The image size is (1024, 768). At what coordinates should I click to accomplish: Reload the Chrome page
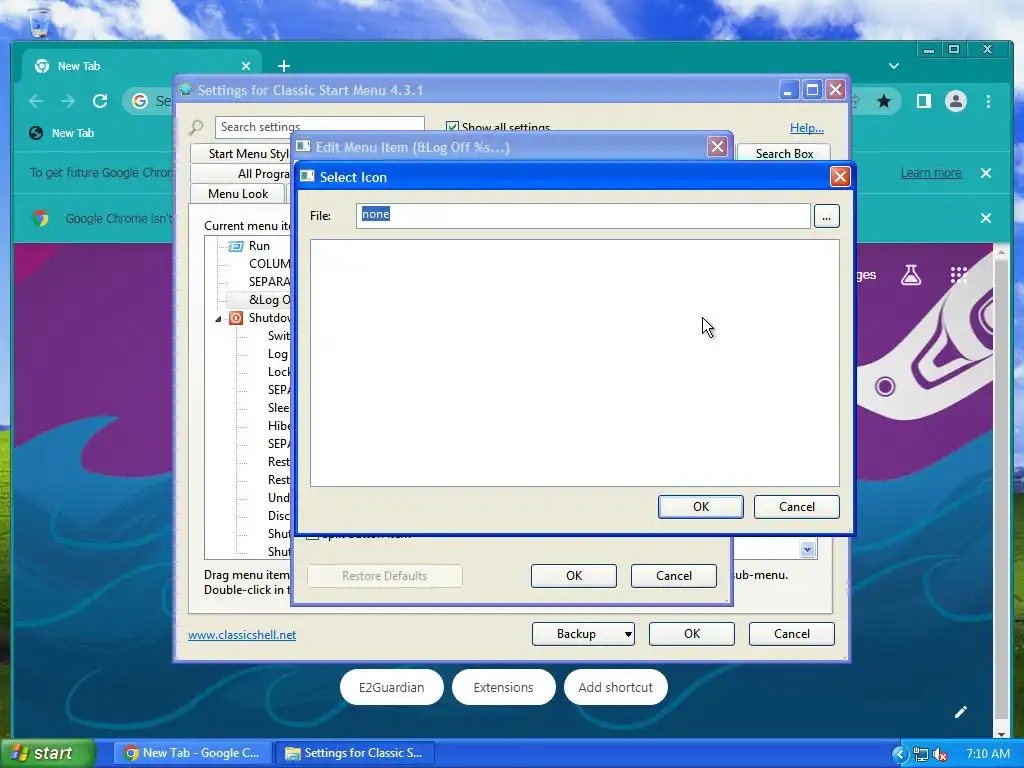(x=100, y=101)
